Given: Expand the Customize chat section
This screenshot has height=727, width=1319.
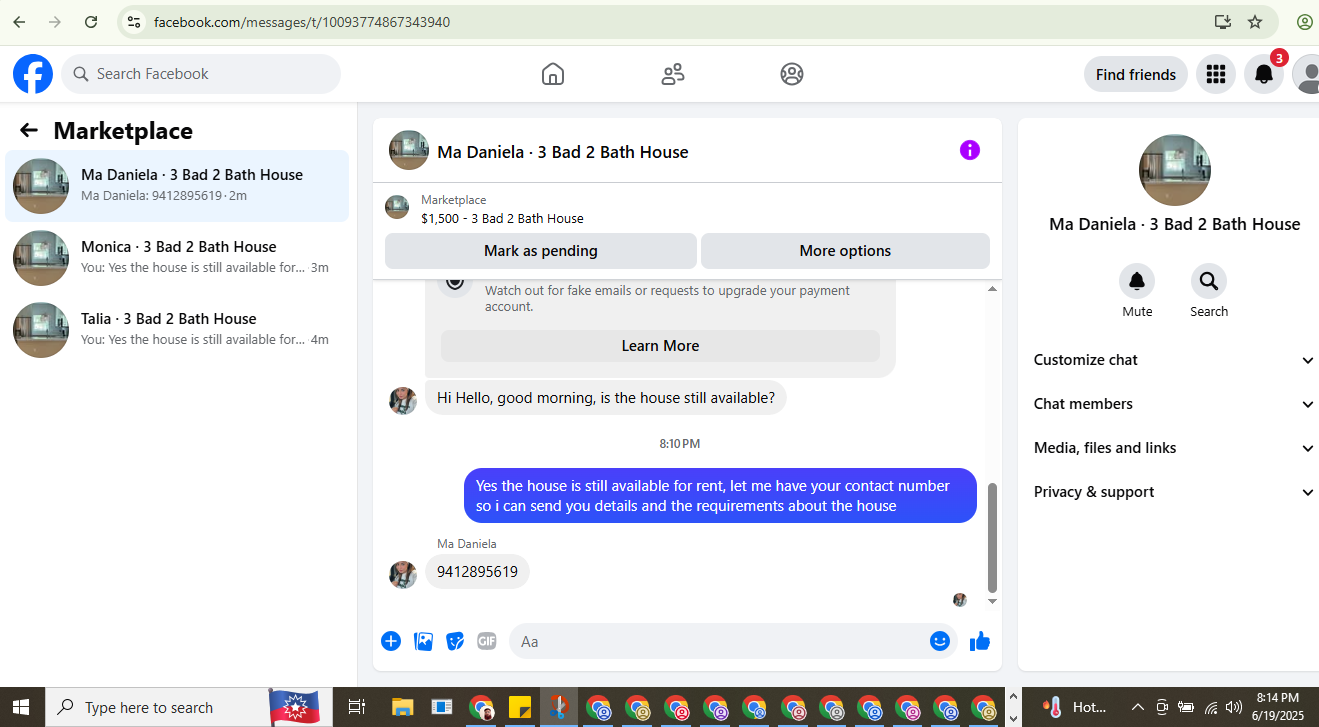Looking at the screenshot, I should [1174, 360].
